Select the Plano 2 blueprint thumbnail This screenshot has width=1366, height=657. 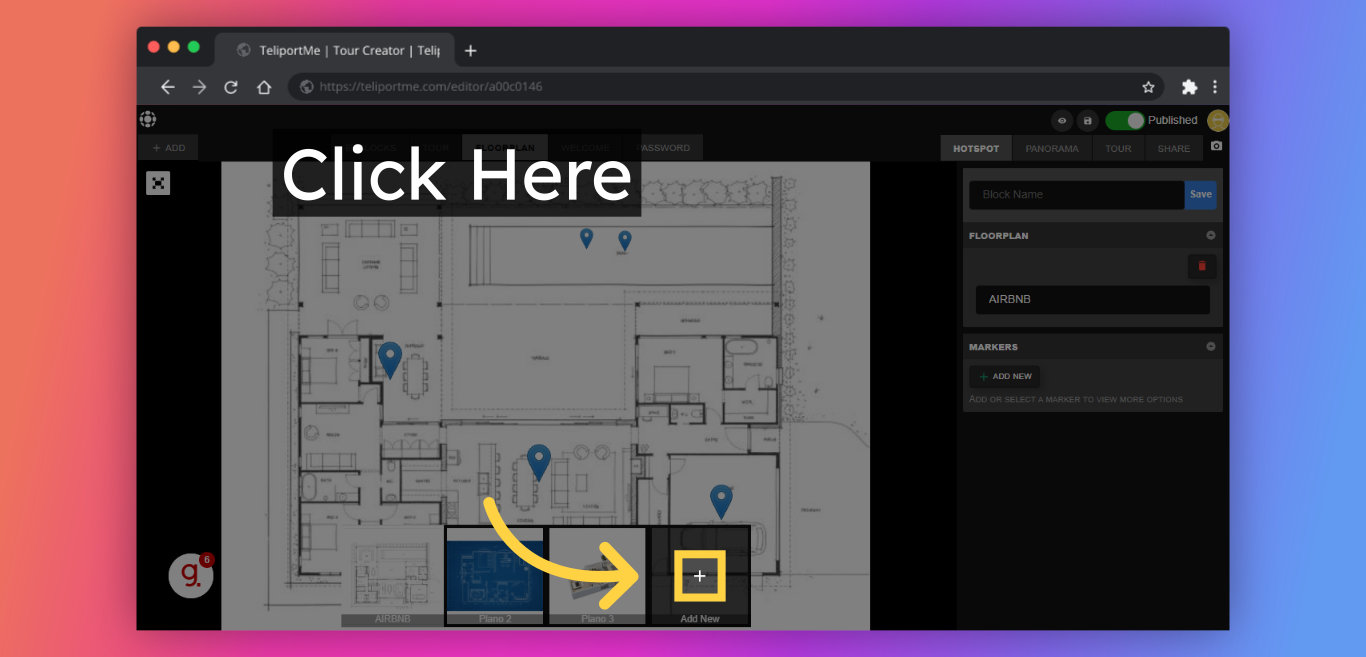(495, 577)
